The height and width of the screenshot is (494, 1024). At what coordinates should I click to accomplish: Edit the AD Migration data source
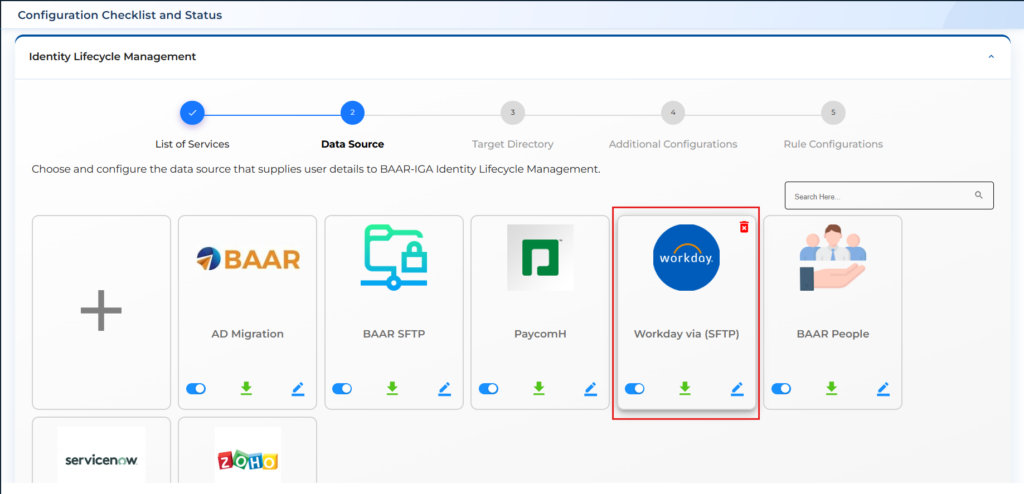click(298, 389)
